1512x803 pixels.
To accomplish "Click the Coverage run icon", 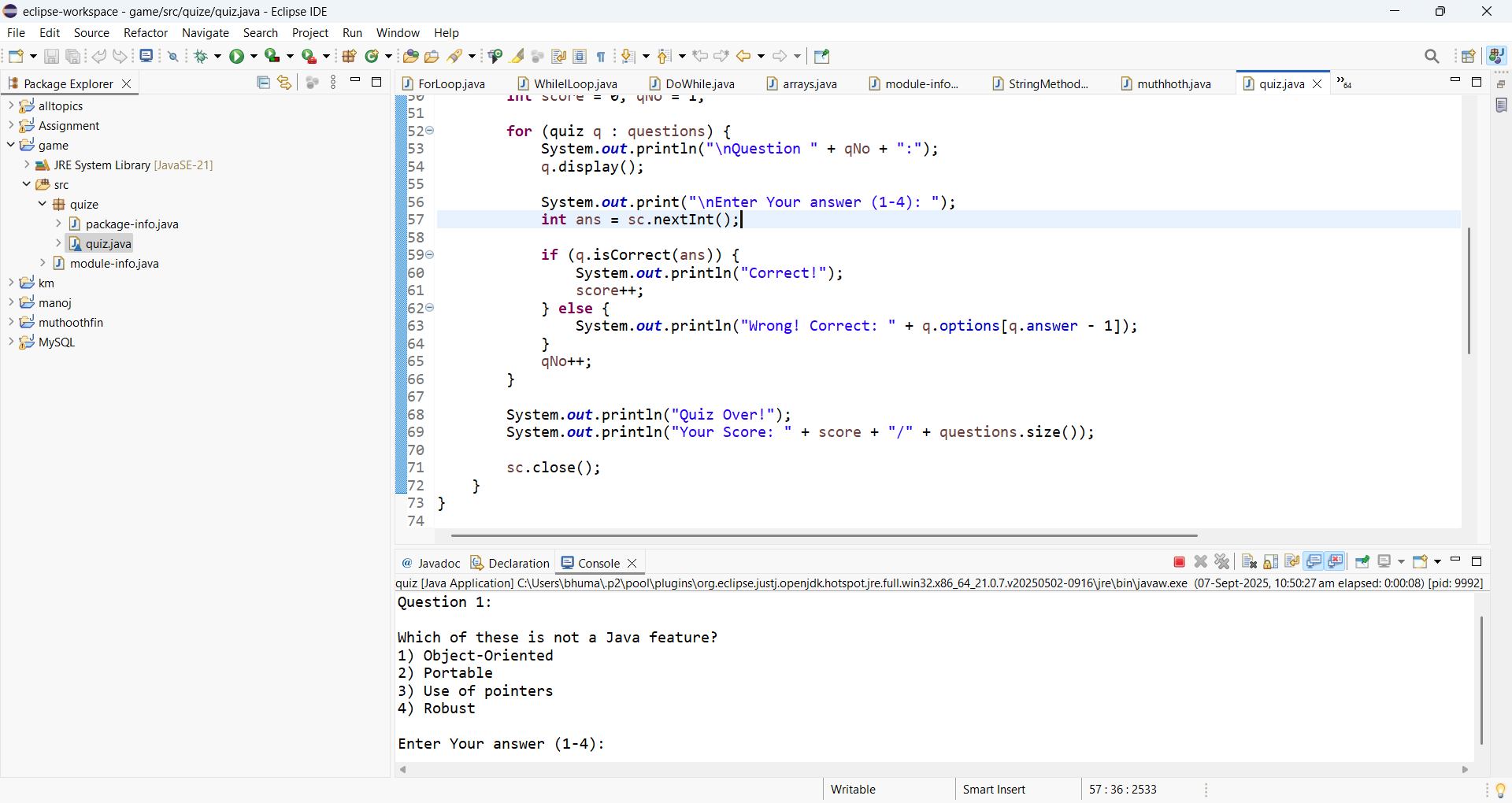I will pos(272,56).
